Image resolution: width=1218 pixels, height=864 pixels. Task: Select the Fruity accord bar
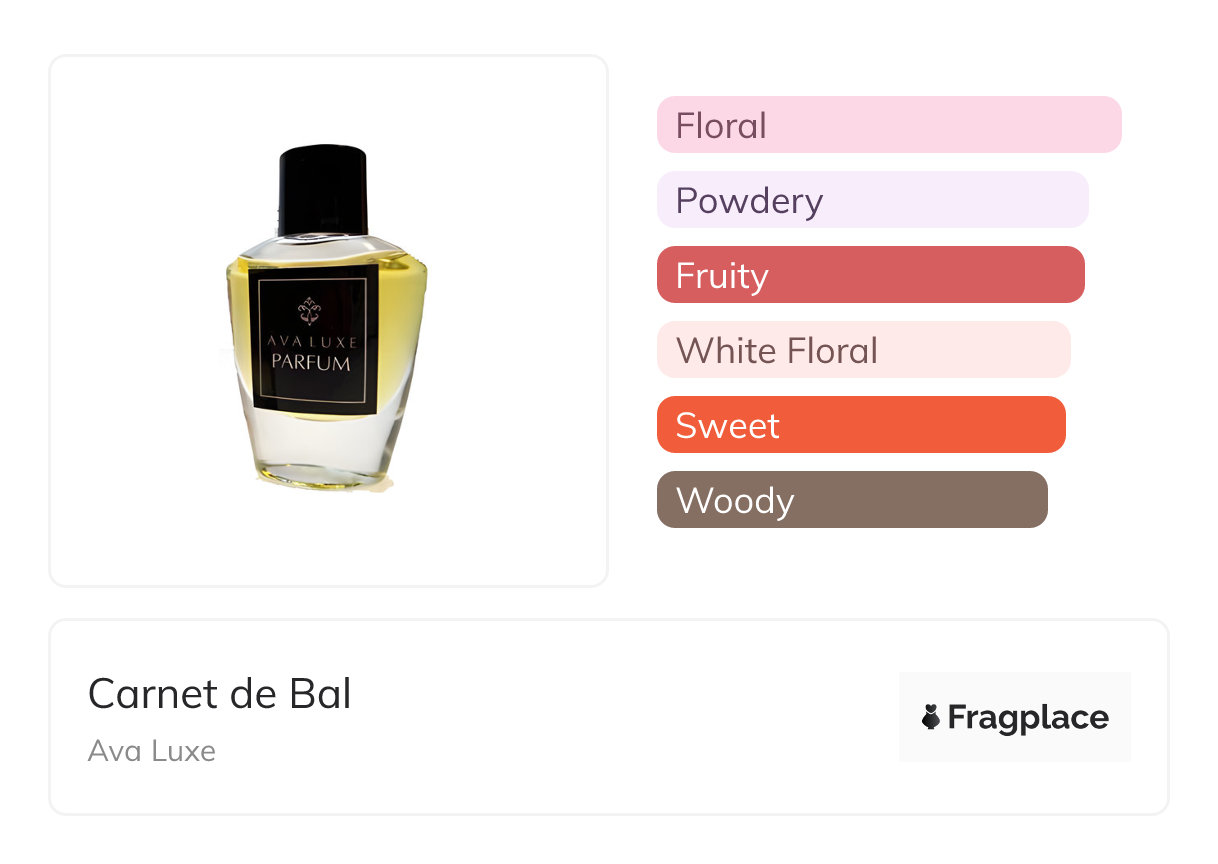tap(870, 275)
